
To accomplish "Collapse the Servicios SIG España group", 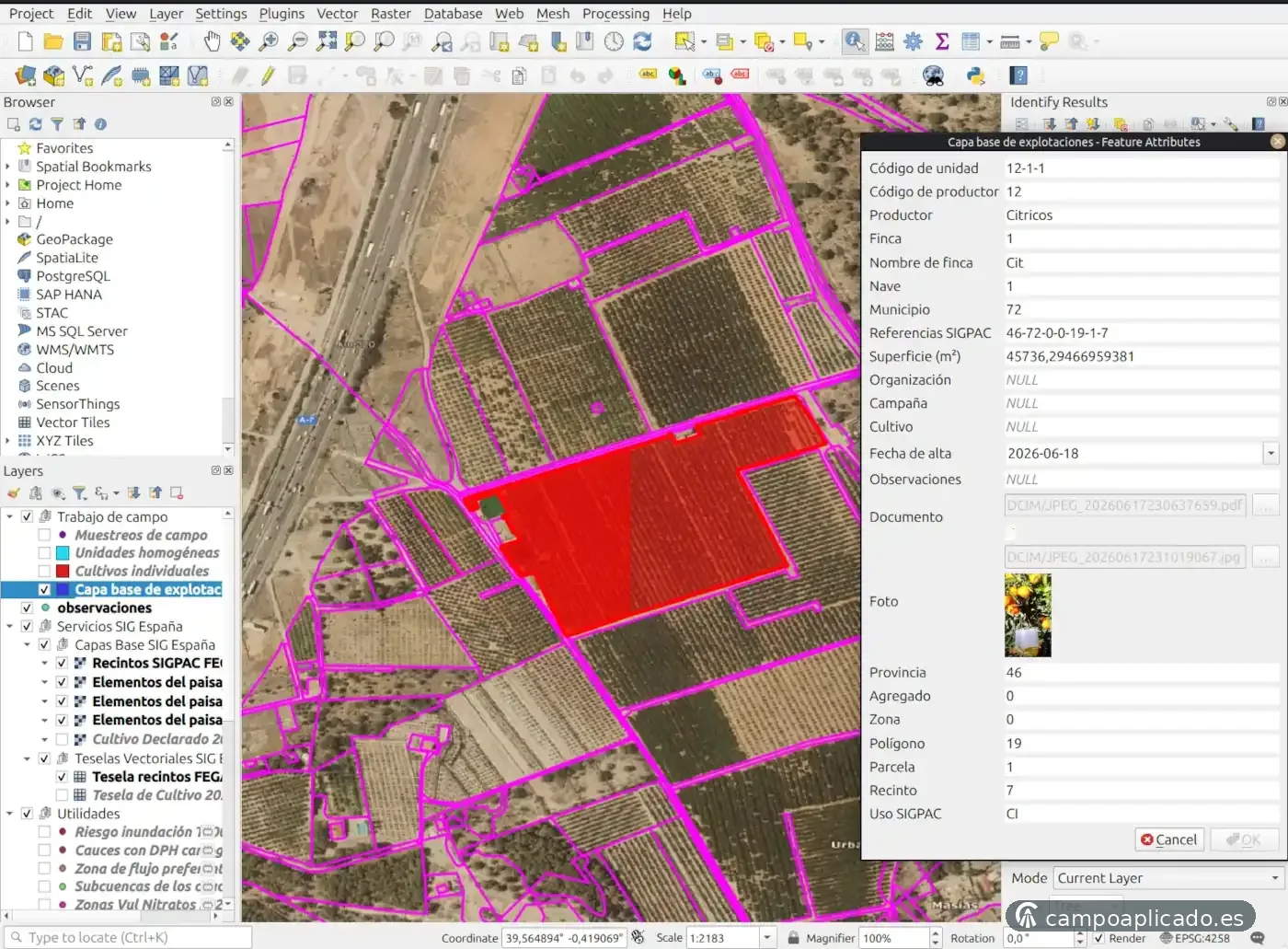I will click(10, 627).
